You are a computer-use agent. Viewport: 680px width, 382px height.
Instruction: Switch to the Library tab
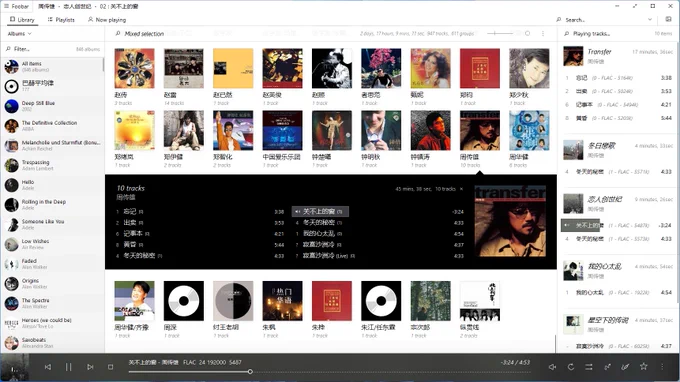click(22, 20)
